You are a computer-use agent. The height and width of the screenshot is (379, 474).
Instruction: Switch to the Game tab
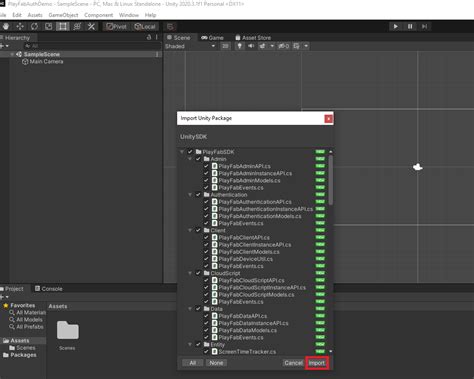(x=212, y=38)
